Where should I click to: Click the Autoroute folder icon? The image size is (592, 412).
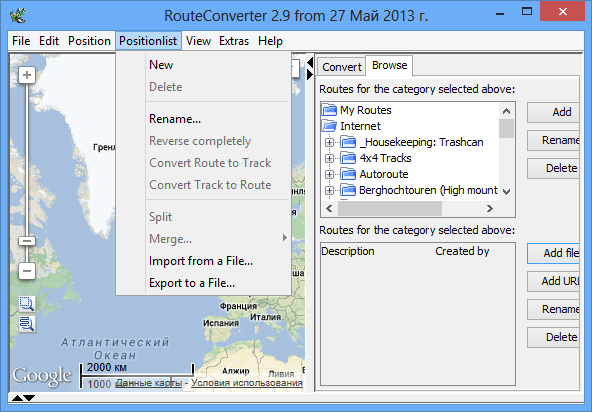348,174
